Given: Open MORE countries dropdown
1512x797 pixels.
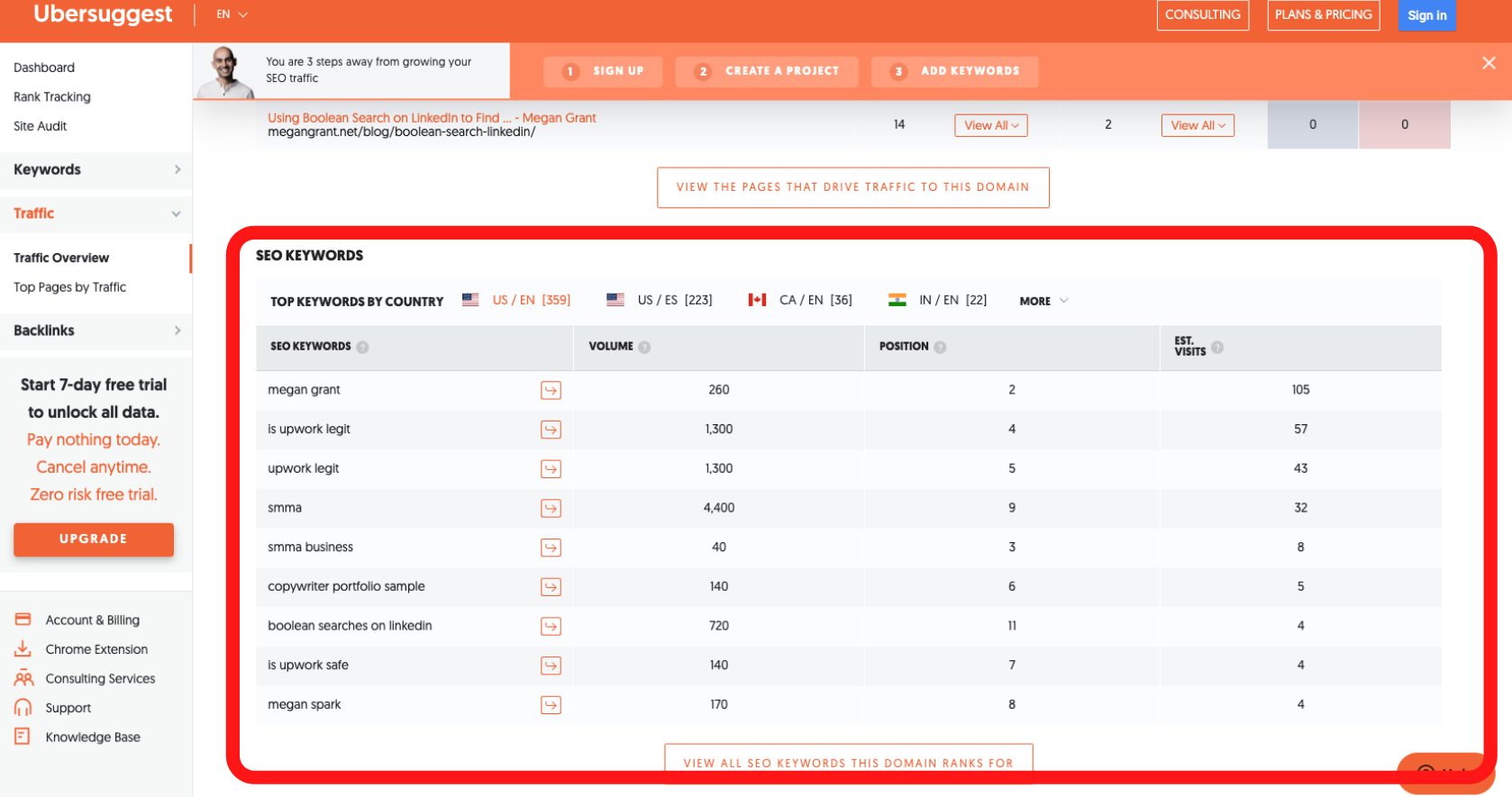Looking at the screenshot, I should [x=1043, y=301].
